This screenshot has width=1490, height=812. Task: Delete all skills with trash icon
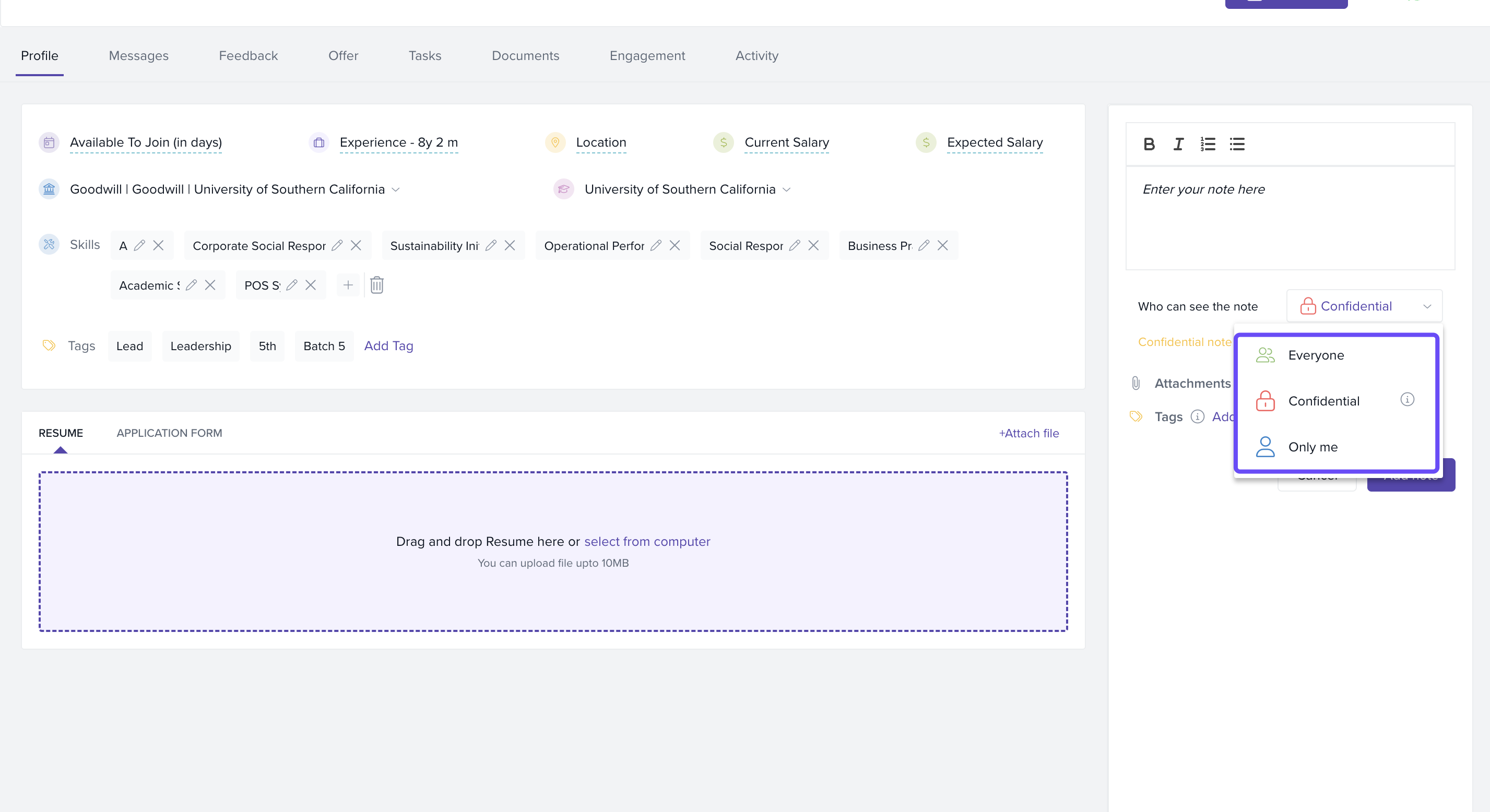click(x=376, y=285)
